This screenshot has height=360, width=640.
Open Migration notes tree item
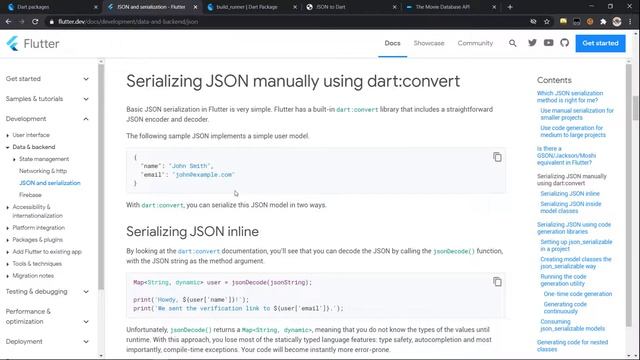[33, 276]
